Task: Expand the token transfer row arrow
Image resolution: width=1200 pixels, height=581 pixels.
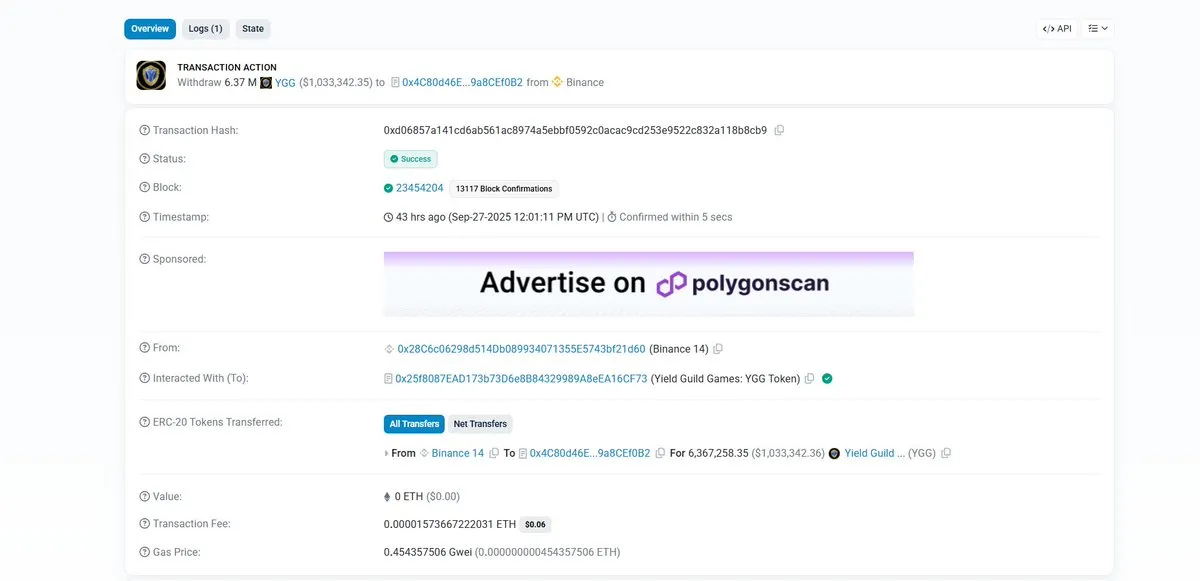Action: tap(387, 454)
